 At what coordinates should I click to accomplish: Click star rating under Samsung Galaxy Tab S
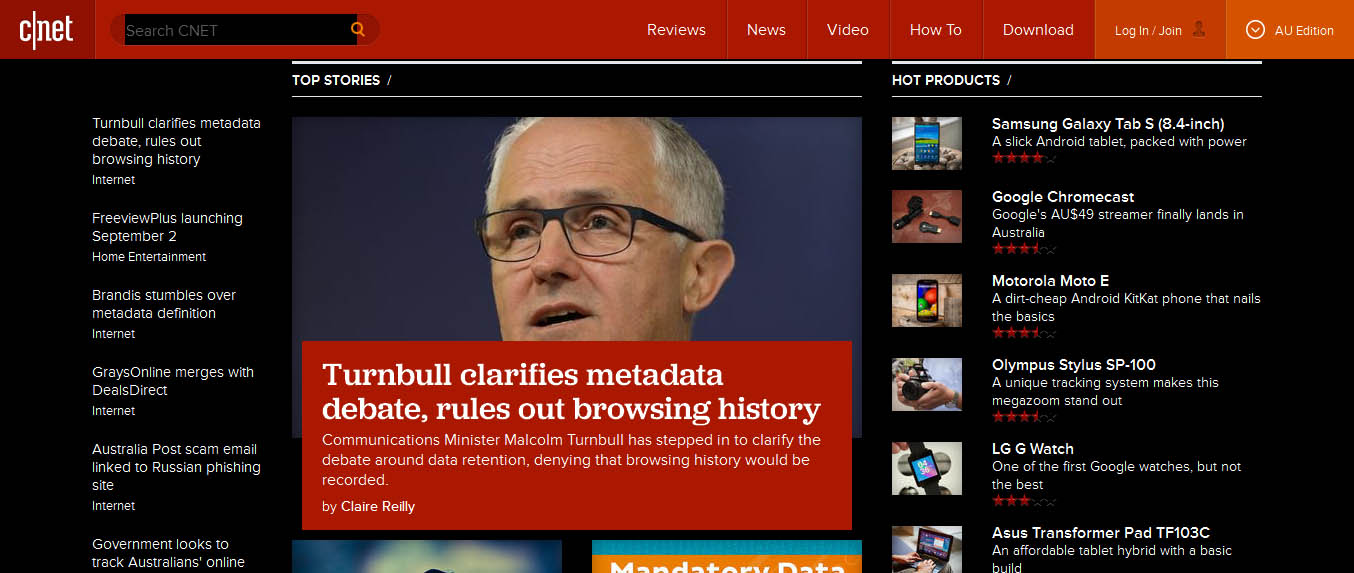1023,158
